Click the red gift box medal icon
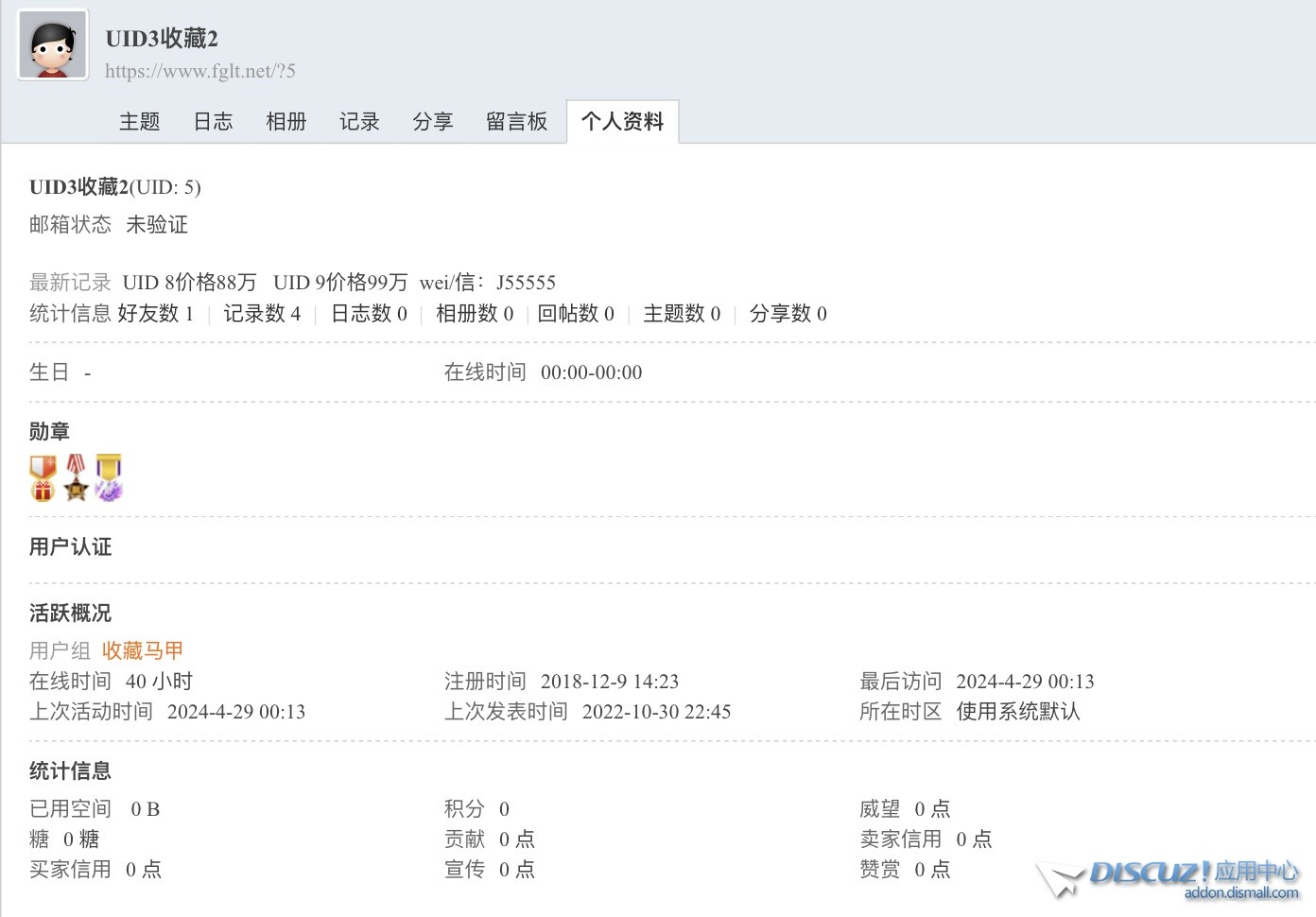Image resolution: width=1316 pixels, height=917 pixels. (x=43, y=477)
